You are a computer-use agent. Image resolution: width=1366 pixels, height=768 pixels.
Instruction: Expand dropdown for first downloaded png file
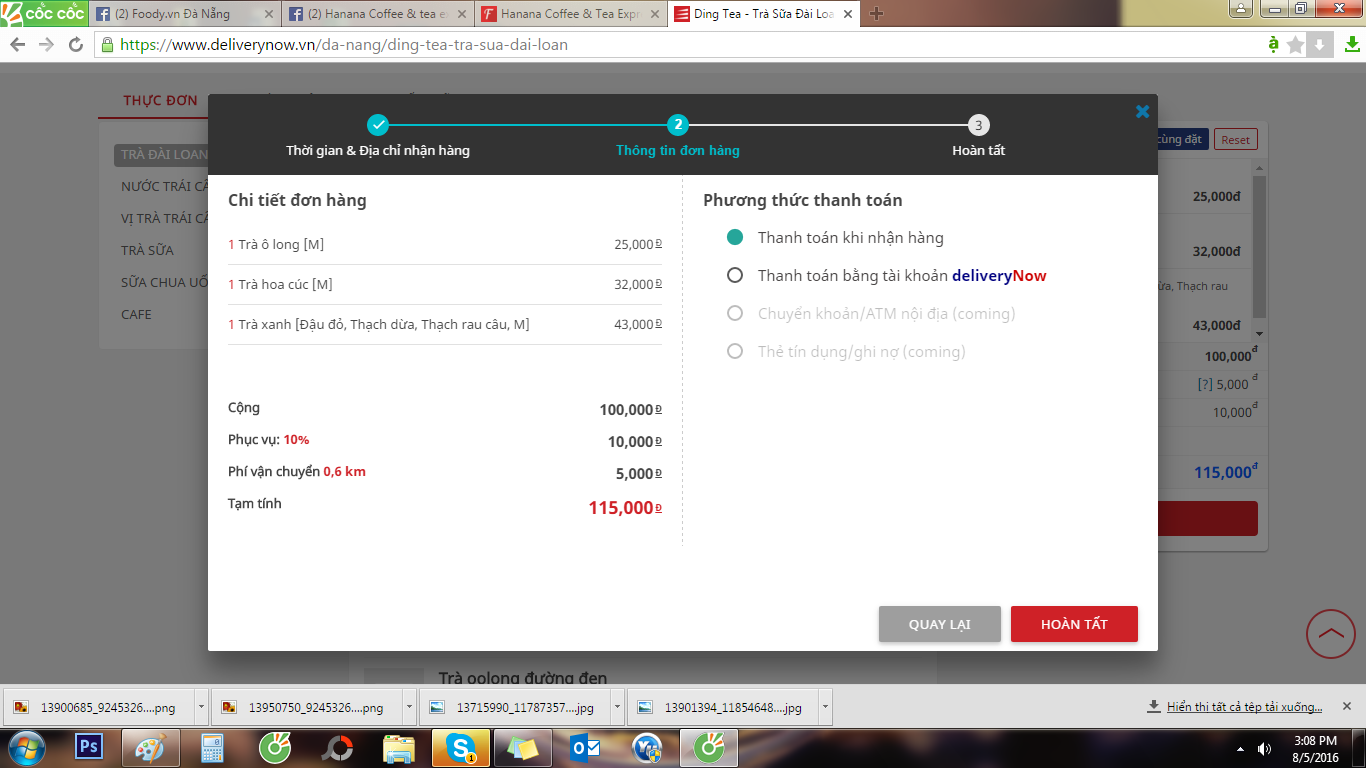[x=201, y=707]
